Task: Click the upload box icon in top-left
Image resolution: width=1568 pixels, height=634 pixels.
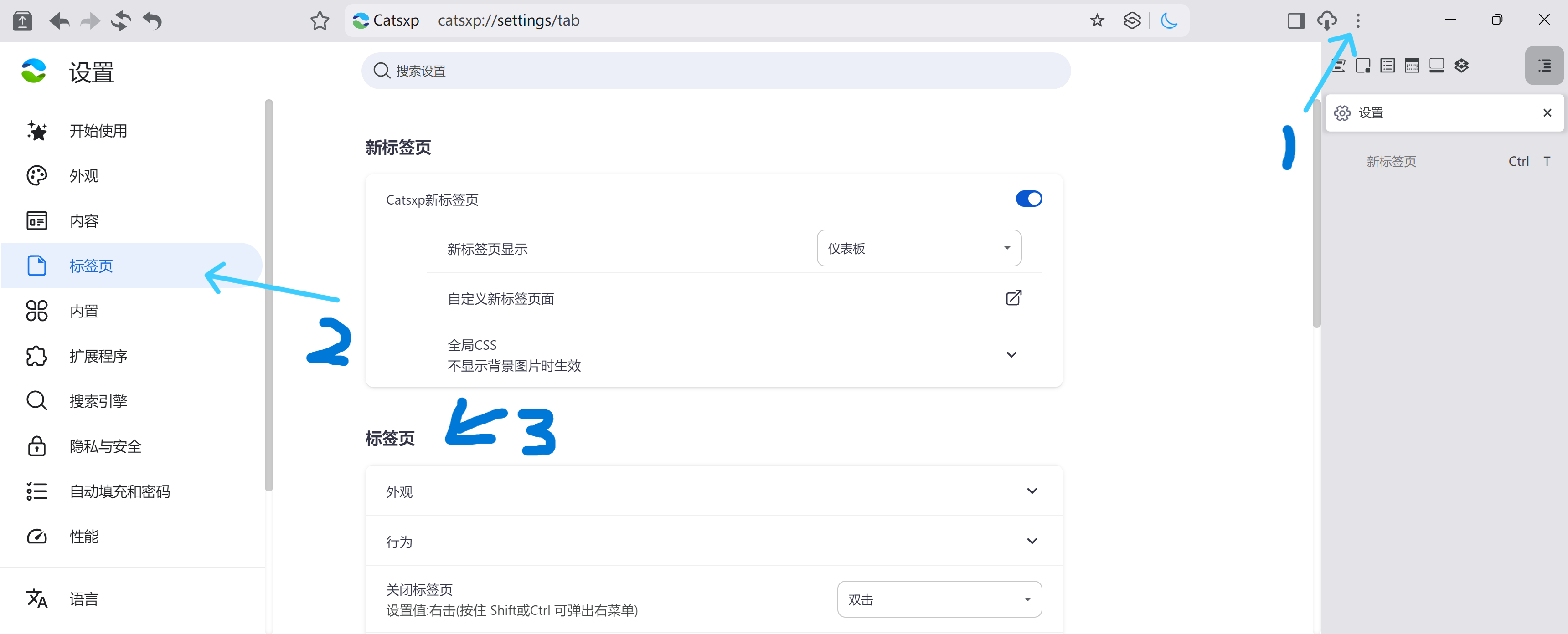Action: coord(22,20)
